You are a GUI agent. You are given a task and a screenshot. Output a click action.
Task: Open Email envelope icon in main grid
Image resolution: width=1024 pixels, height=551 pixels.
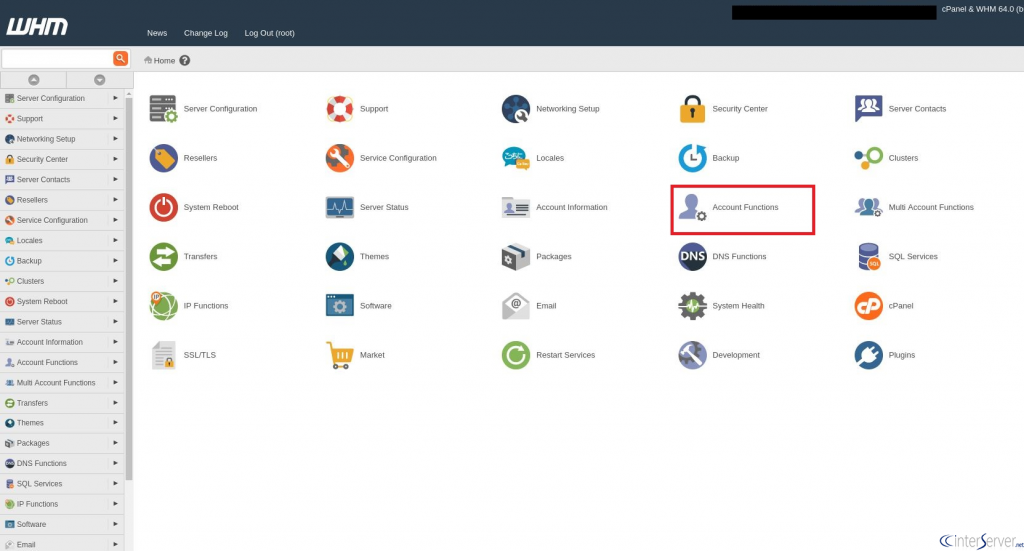click(x=516, y=306)
